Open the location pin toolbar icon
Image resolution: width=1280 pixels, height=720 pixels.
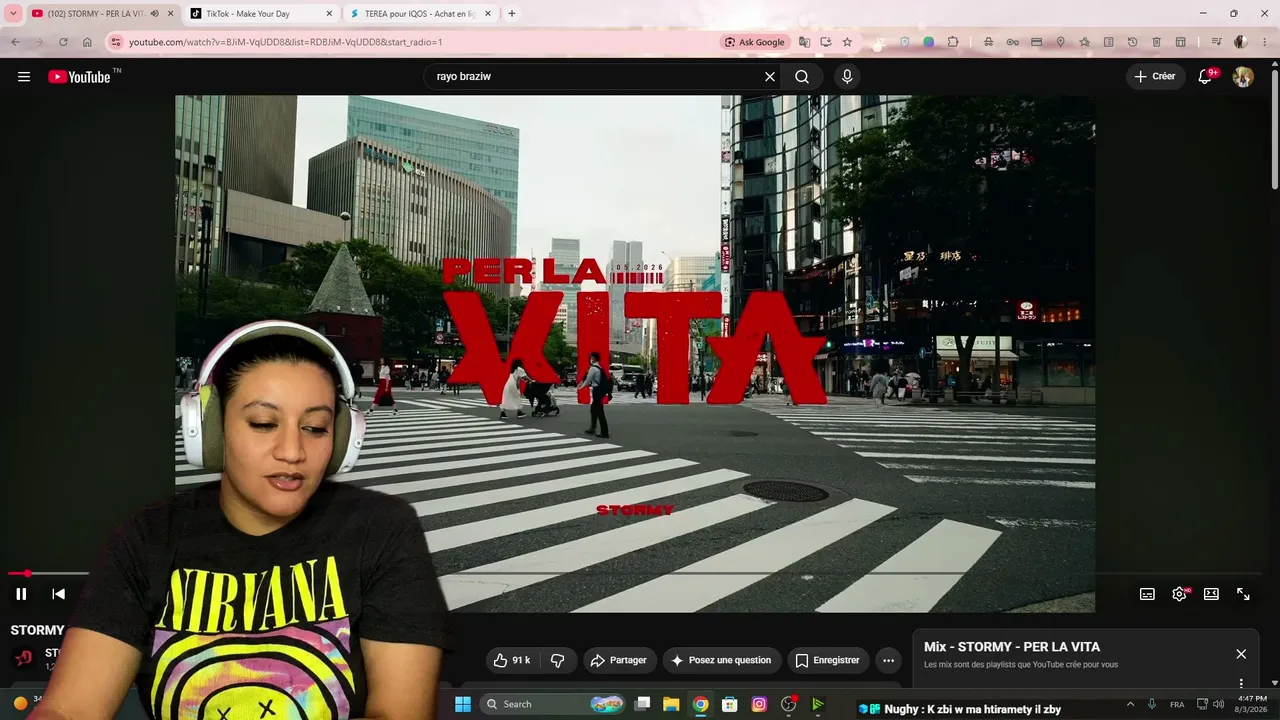click(x=1060, y=42)
